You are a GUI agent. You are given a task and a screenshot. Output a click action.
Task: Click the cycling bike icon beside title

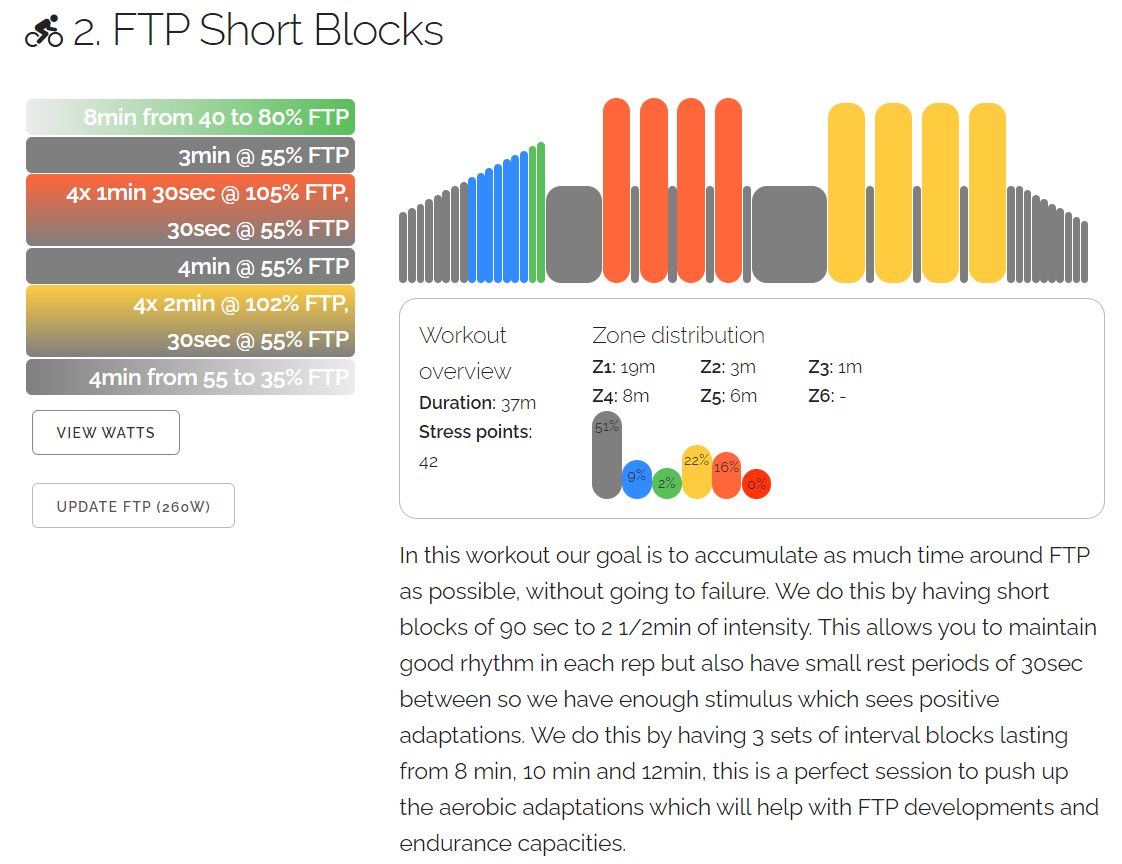click(x=44, y=32)
